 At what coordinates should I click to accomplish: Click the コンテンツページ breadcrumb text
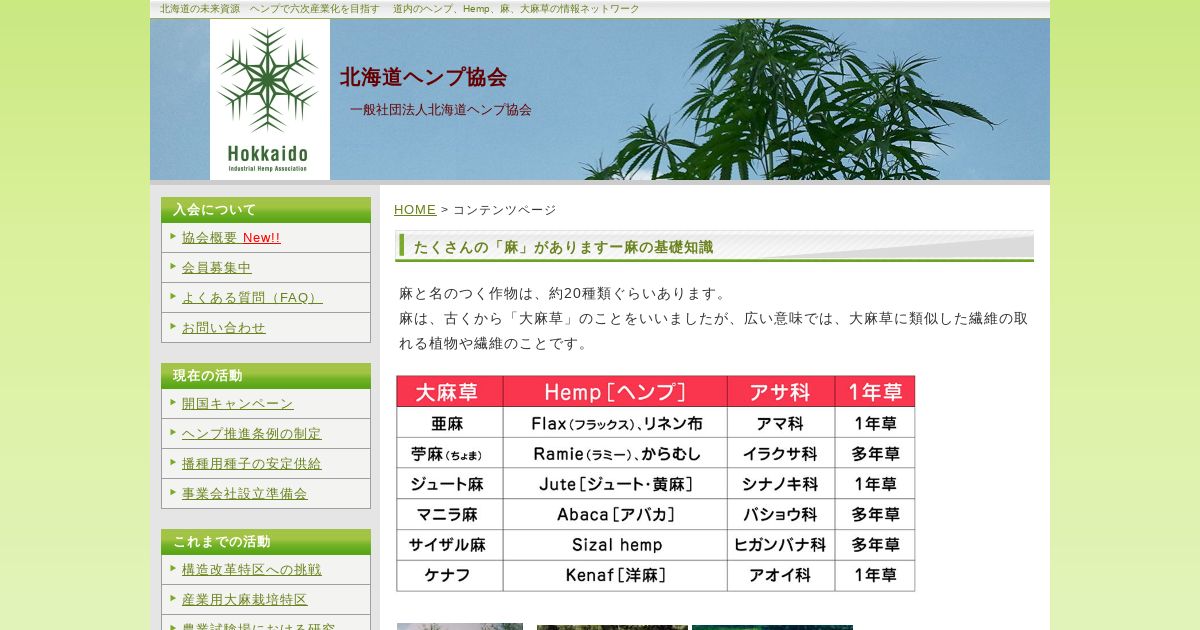(x=505, y=210)
